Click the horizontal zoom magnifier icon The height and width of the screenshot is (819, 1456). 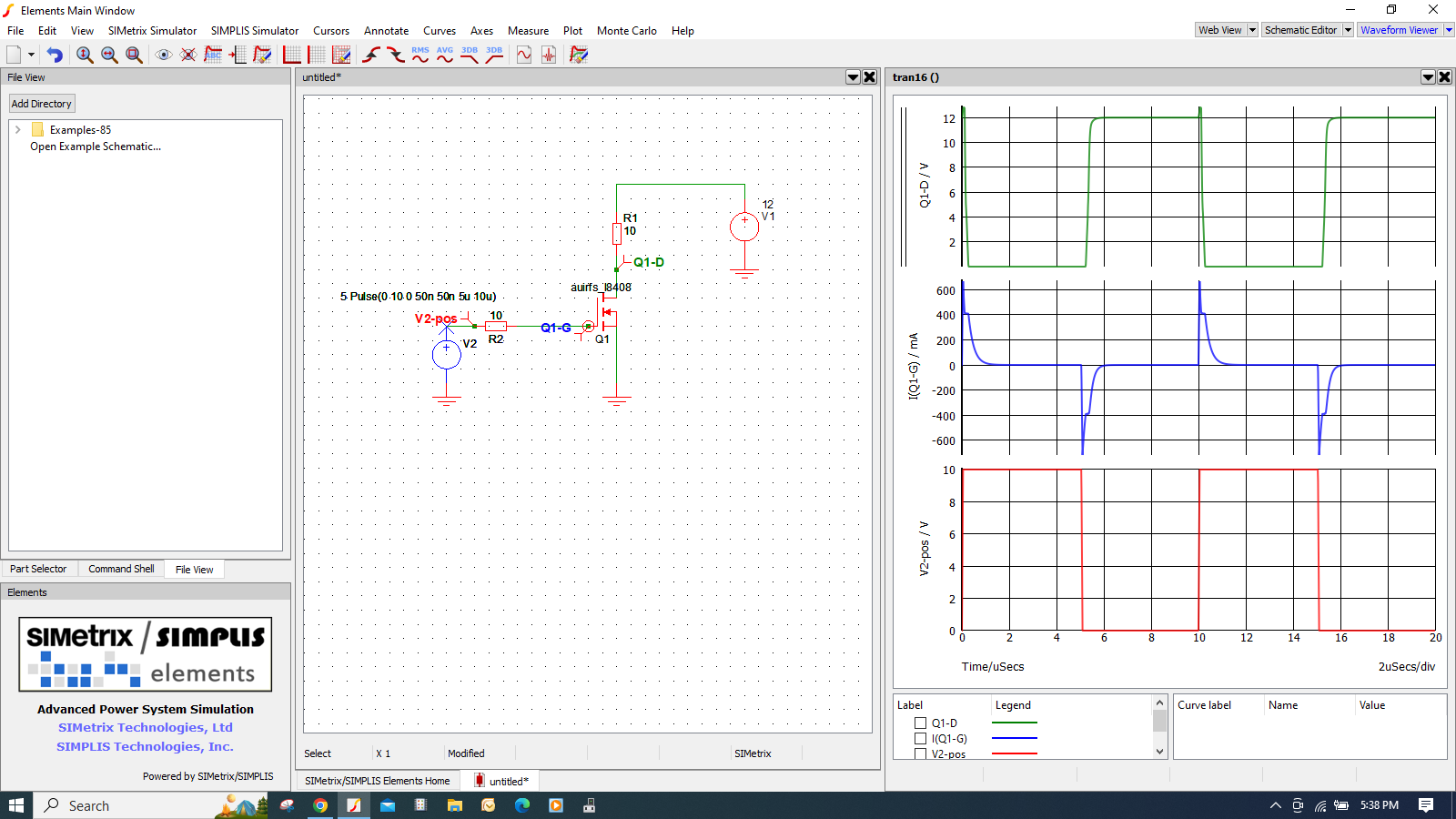109,55
